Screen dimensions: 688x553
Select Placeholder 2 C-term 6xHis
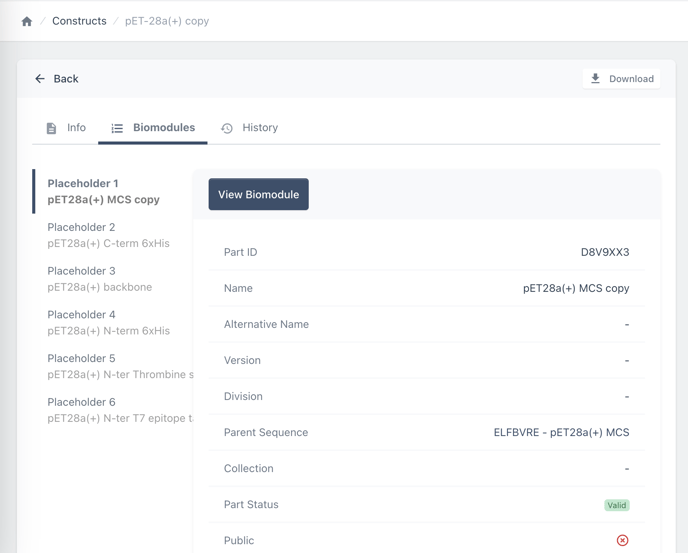[113, 235]
